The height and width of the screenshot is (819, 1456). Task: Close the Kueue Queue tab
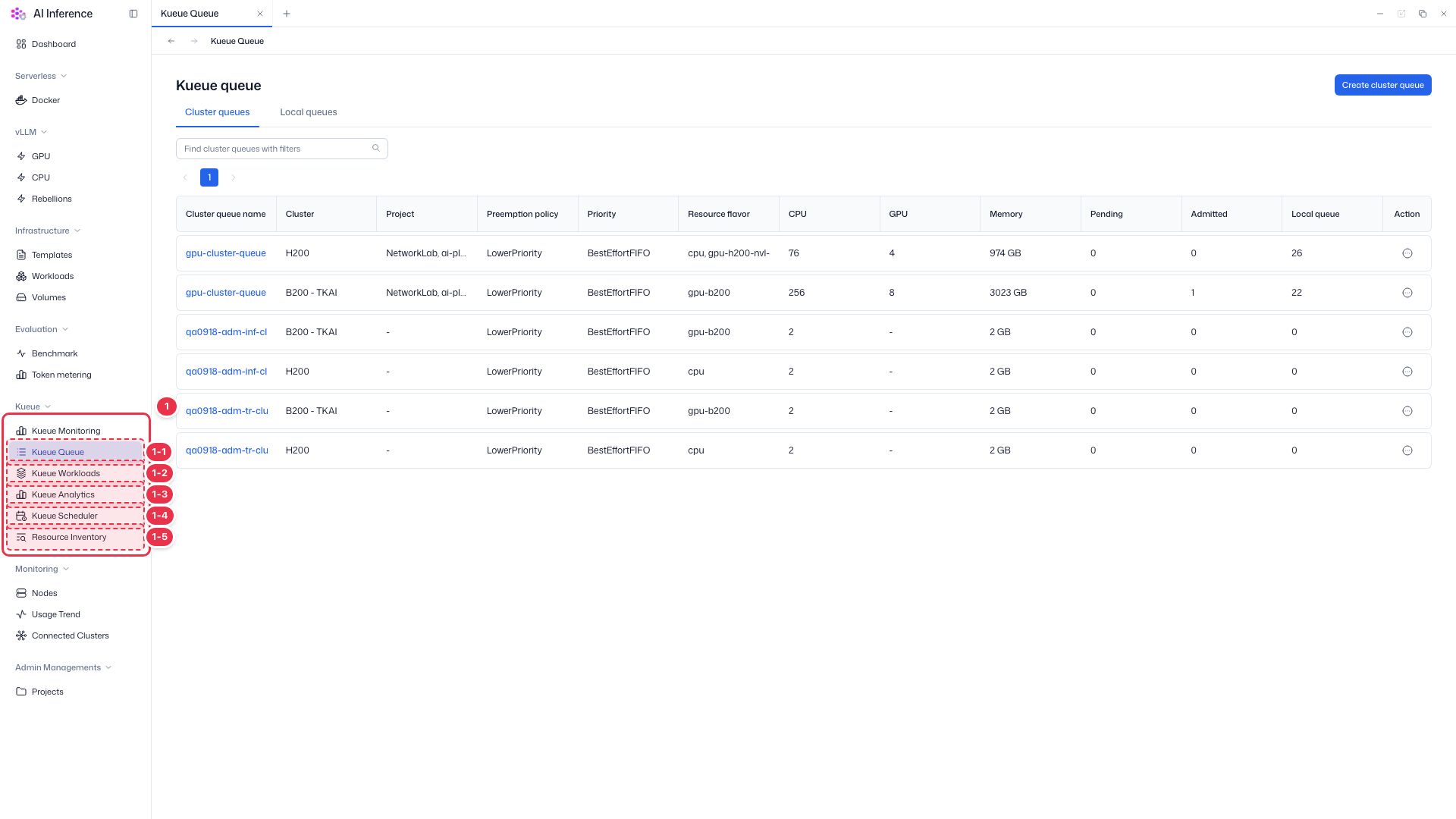260,14
